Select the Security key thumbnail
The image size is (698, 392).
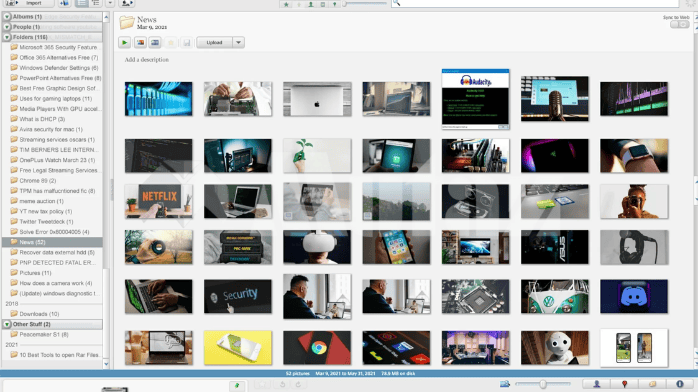tap(238, 296)
